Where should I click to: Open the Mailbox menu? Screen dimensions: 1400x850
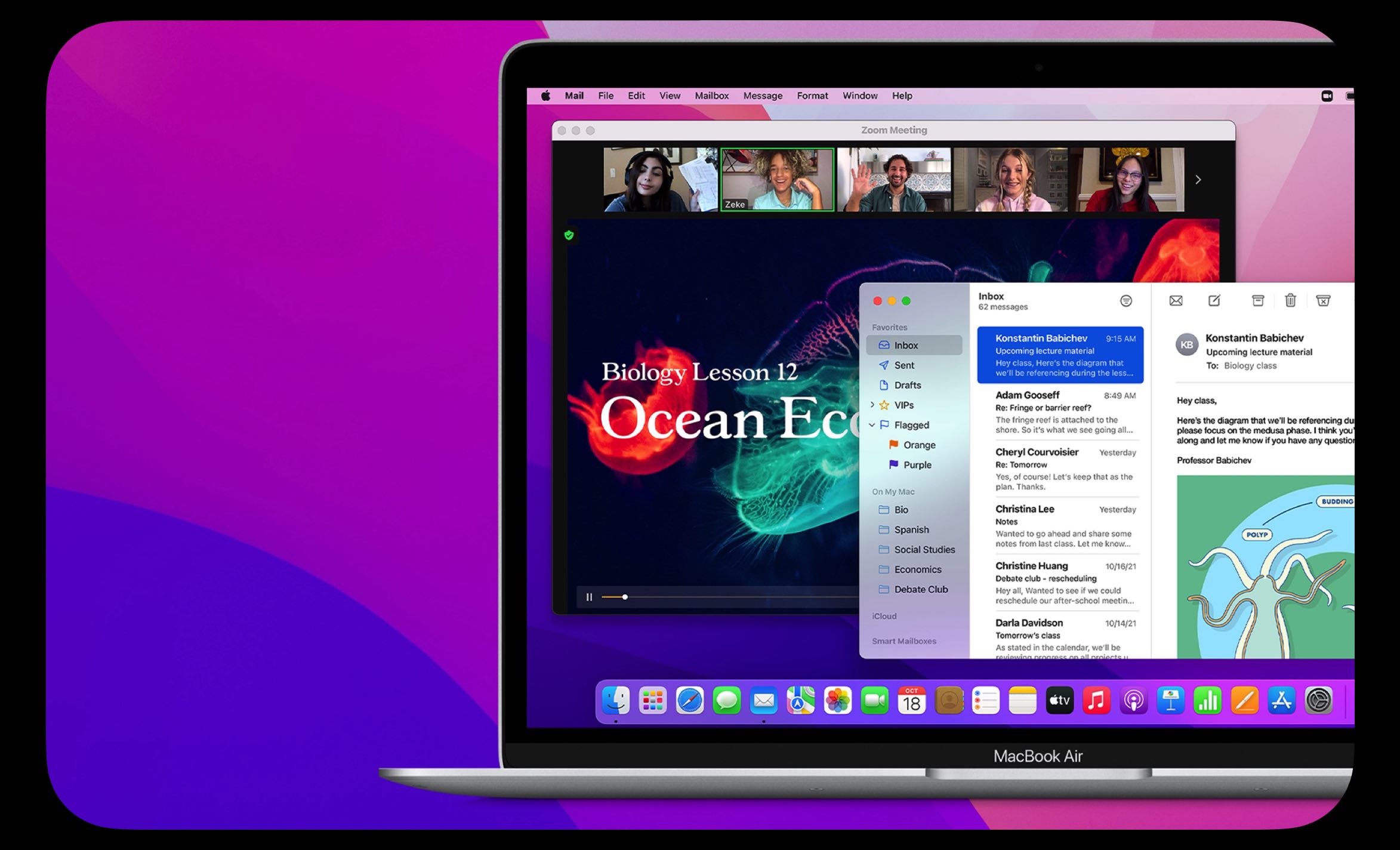coord(711,96)
